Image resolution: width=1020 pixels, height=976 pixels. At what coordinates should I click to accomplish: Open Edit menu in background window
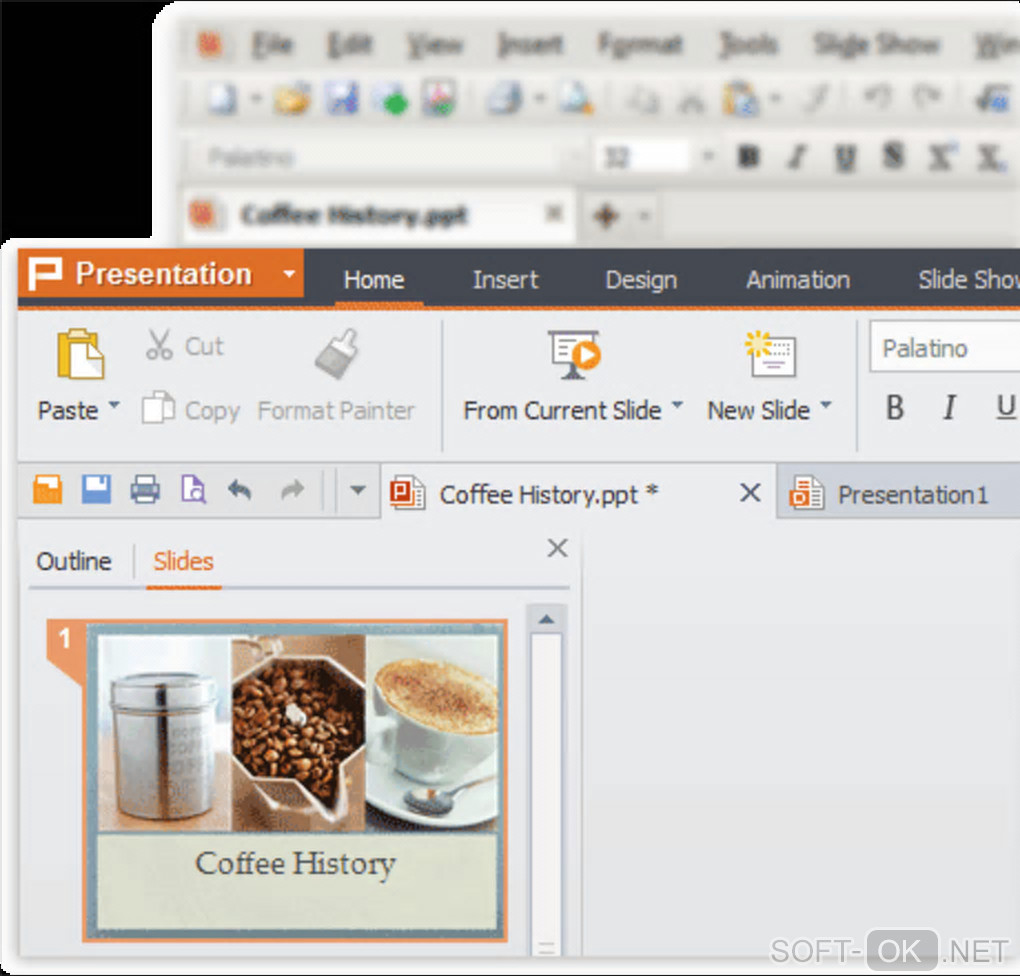pyautogui.click(x=350, y=45)
